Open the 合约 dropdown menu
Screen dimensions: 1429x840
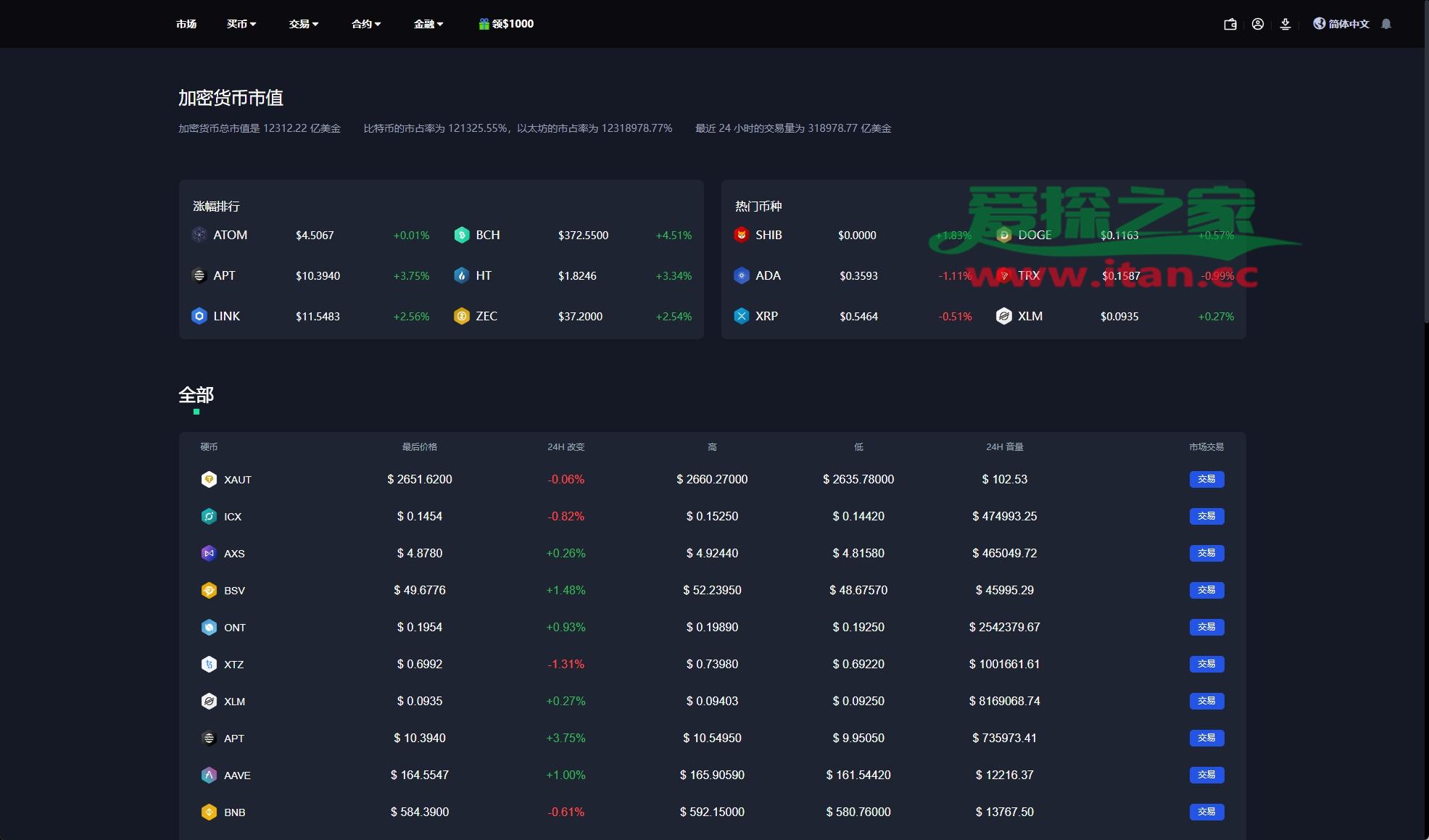tap(366, 24)
